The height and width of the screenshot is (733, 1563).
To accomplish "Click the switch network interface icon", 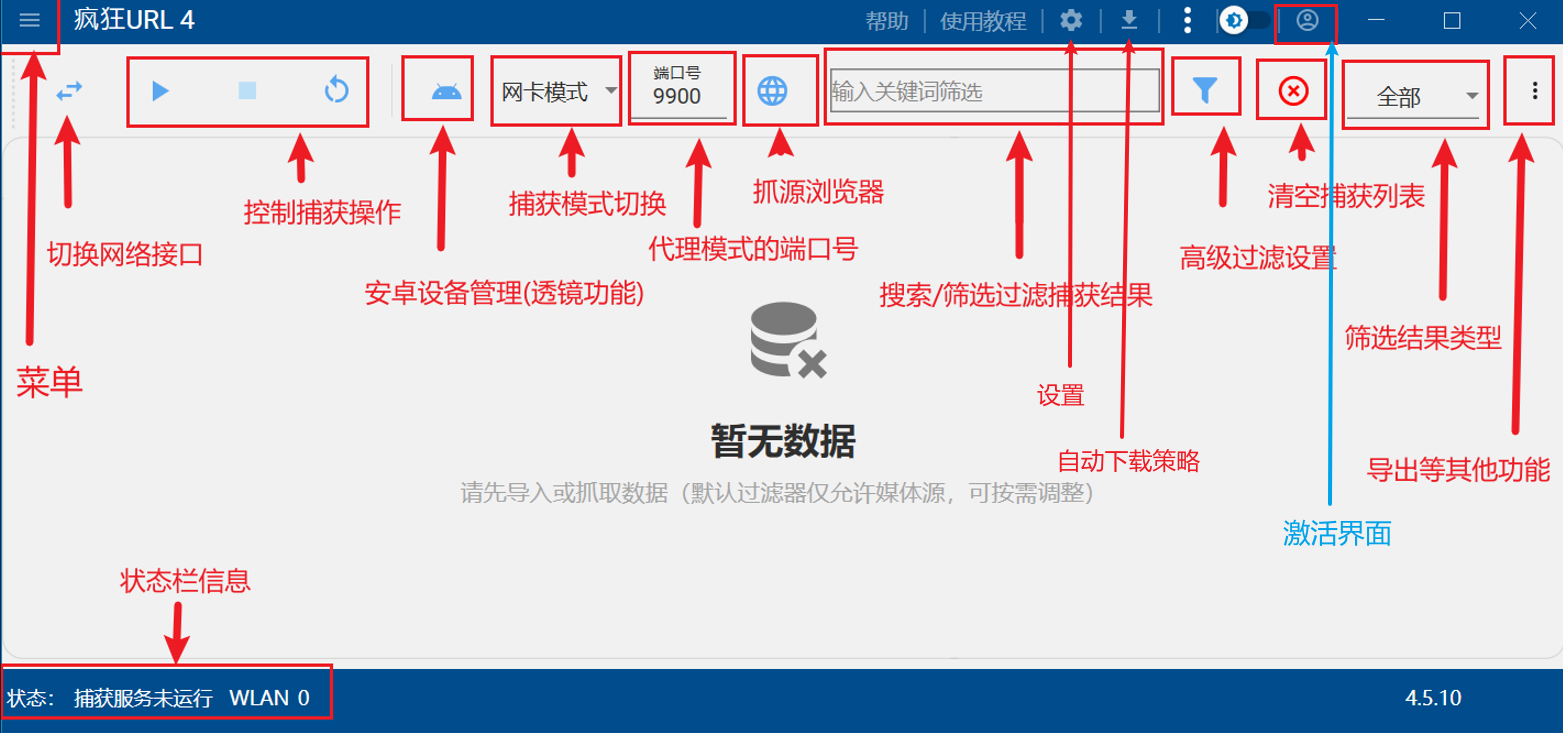I will point(68,90).
